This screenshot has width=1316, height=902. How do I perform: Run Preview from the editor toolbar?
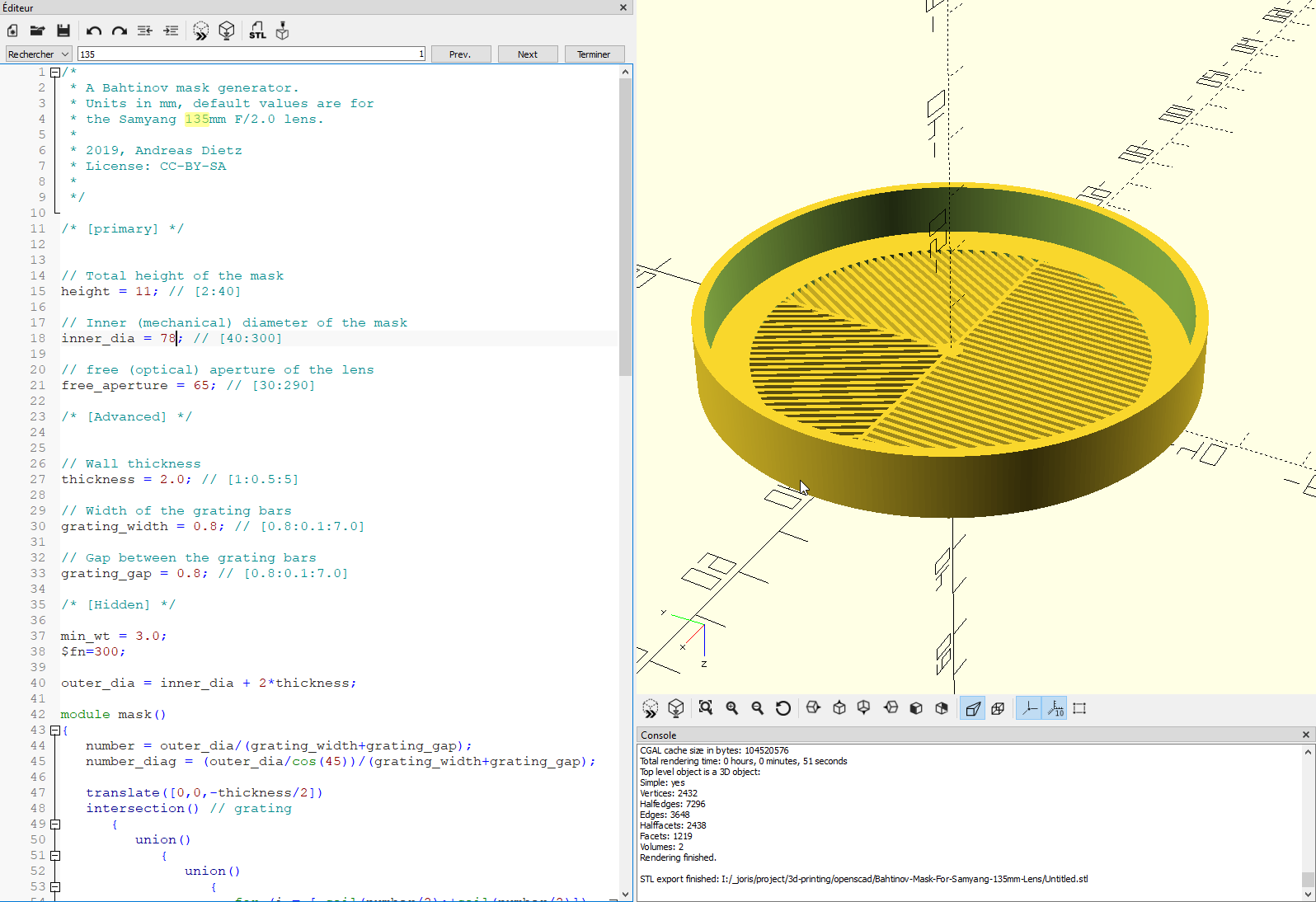pyautogui.click(x=201, y=31)
